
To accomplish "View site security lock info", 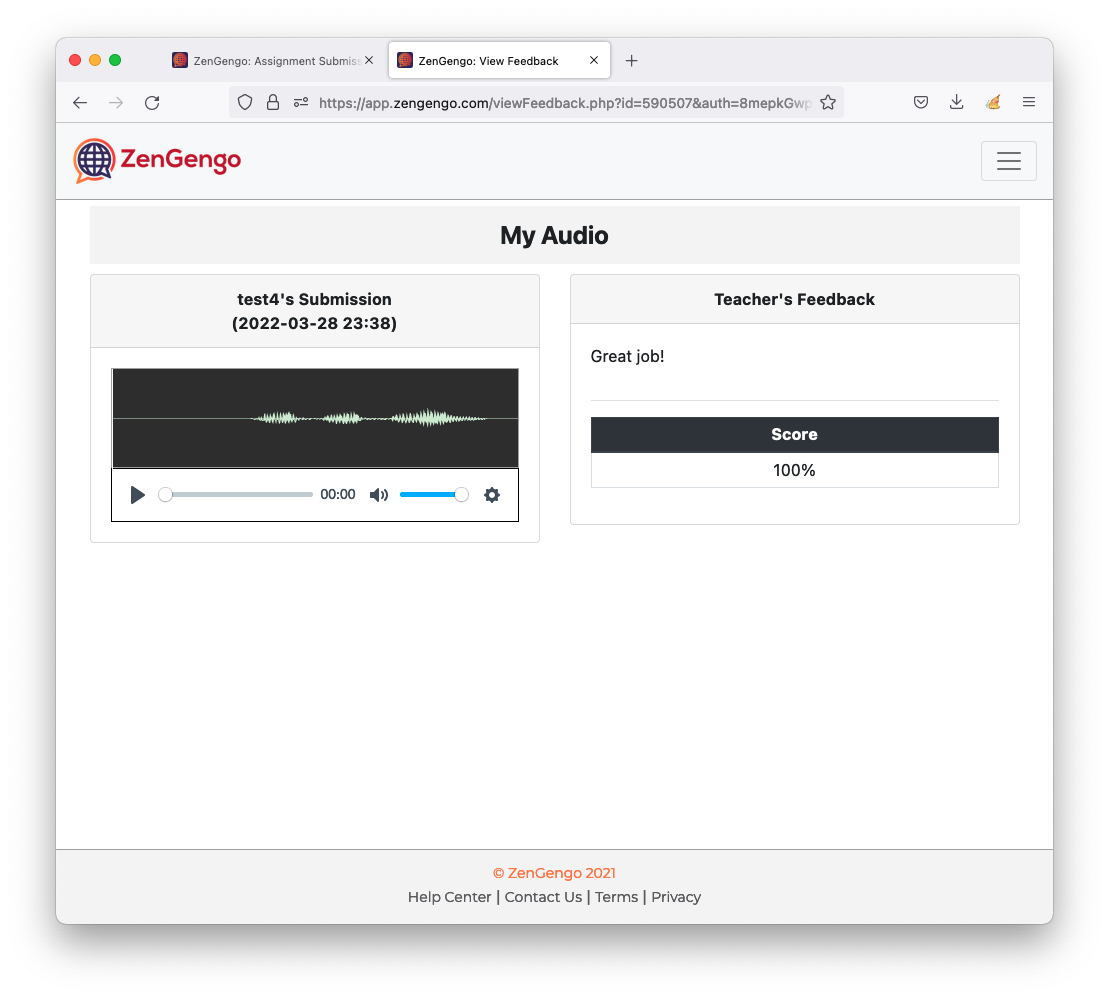I will coord(273,103).
